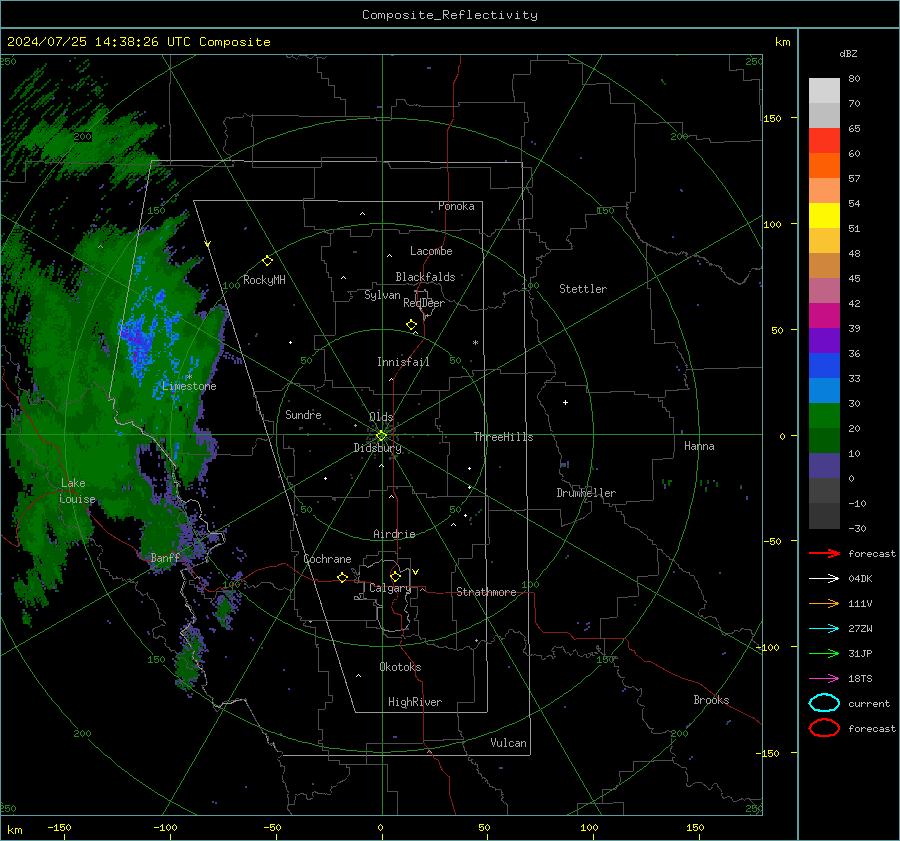Click the RockyMH label

click(264, 280)
